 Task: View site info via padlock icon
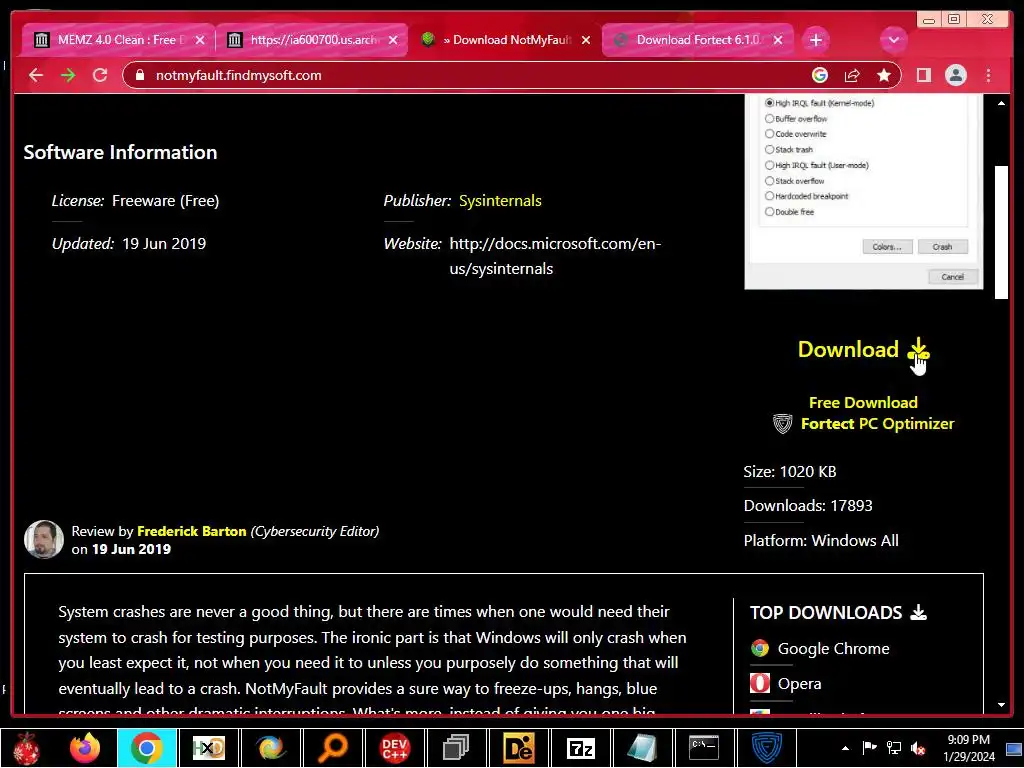coord(139,76)
